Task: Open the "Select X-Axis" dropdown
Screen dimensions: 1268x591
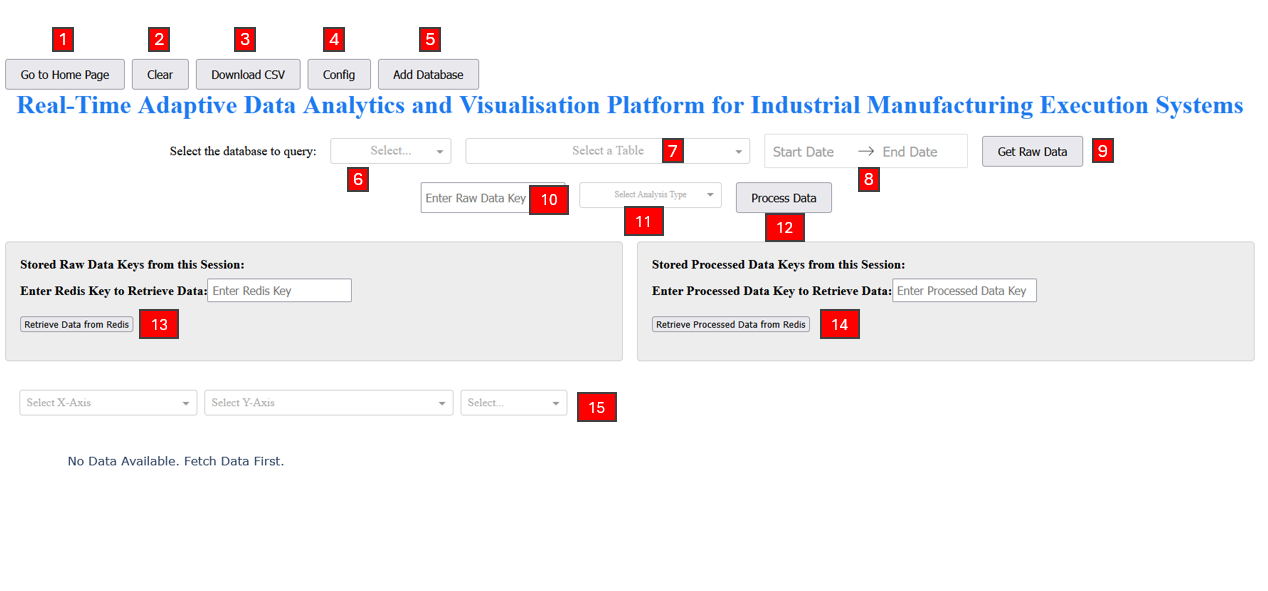Action: 107,402
